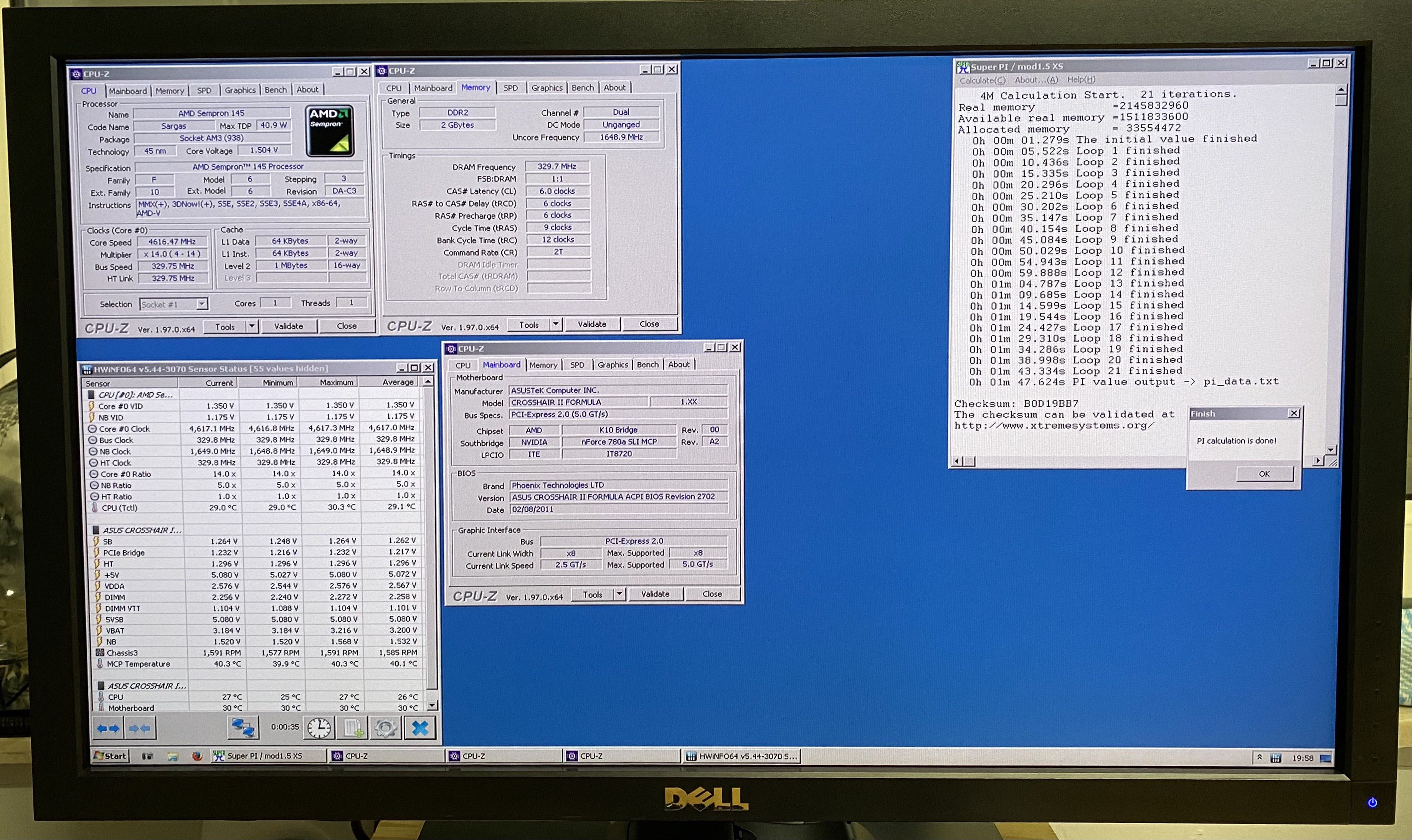Image resolution: width=1412 pixels, height=840 pixels.
Task: Click show-desktop icon at taskbar right edge
Action: pos(1325,758)
